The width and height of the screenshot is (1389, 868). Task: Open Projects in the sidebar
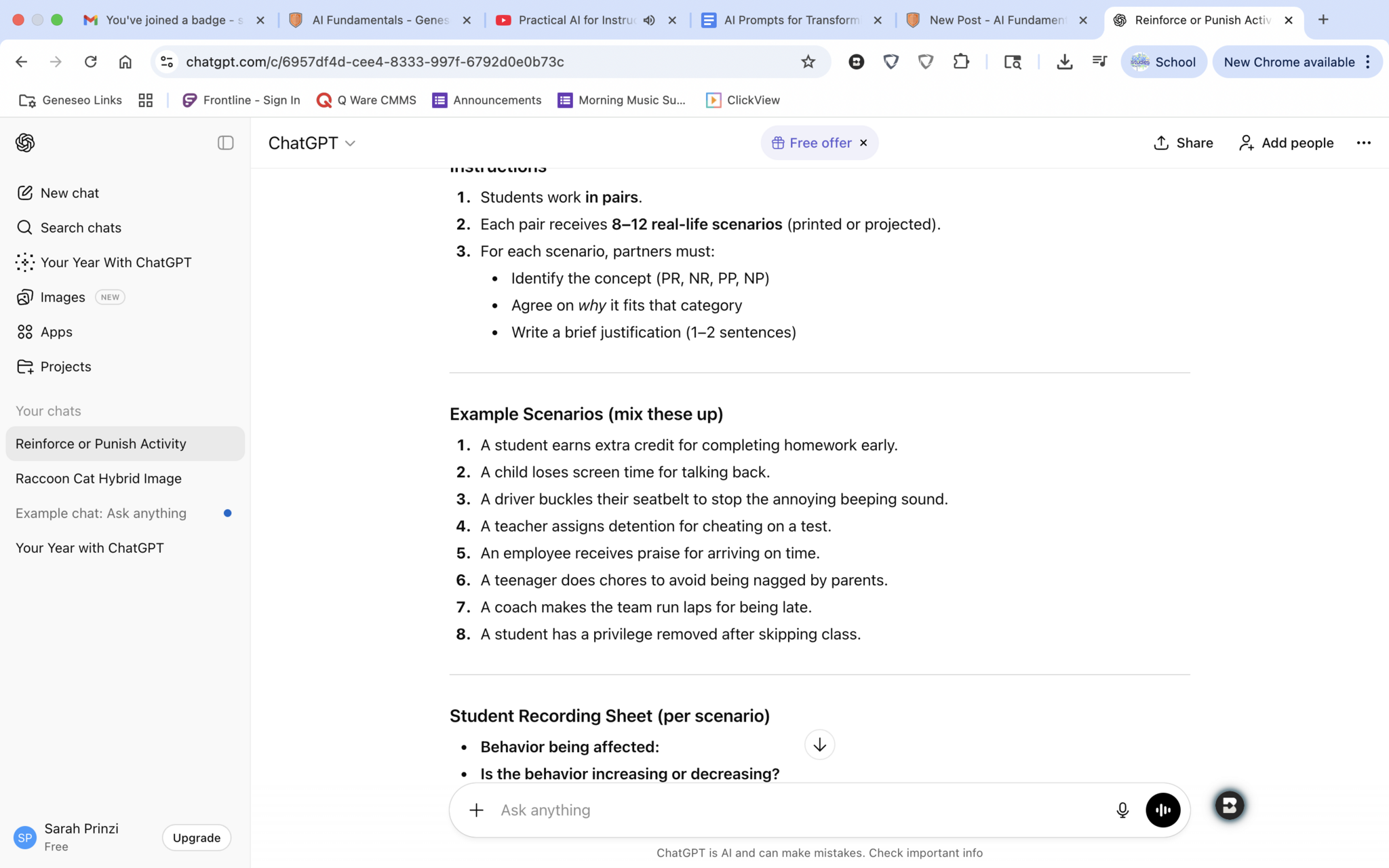(65, 367)
